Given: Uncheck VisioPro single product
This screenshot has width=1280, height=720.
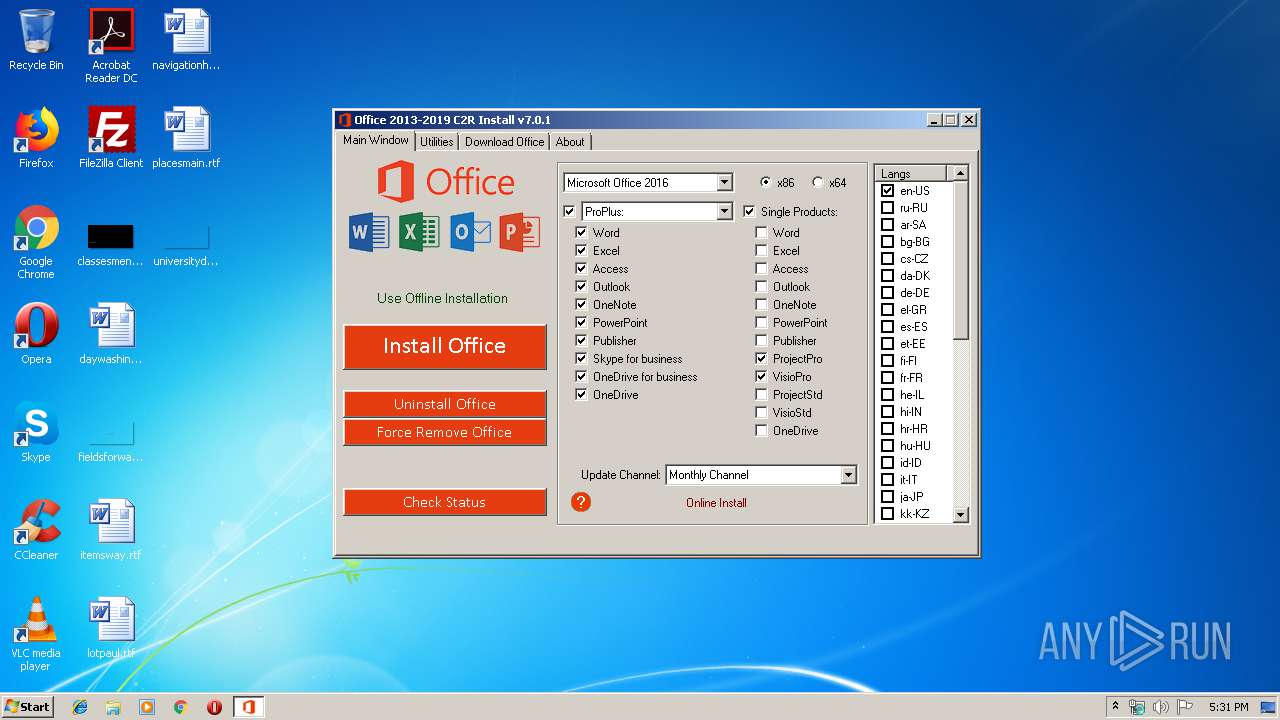Looking at the screenshot, I should coord(761,376).
